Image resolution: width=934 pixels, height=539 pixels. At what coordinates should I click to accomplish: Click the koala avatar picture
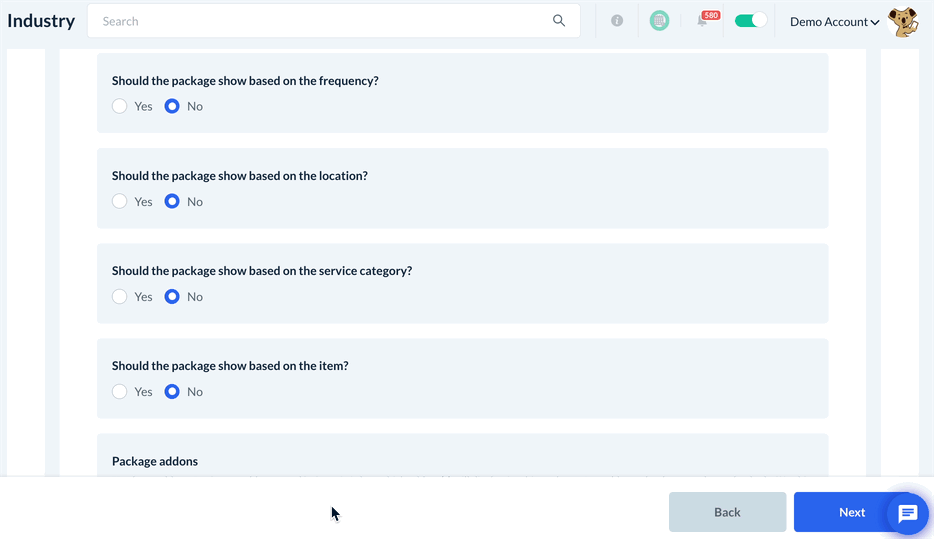pyautogui.click(x=903, y=22)
